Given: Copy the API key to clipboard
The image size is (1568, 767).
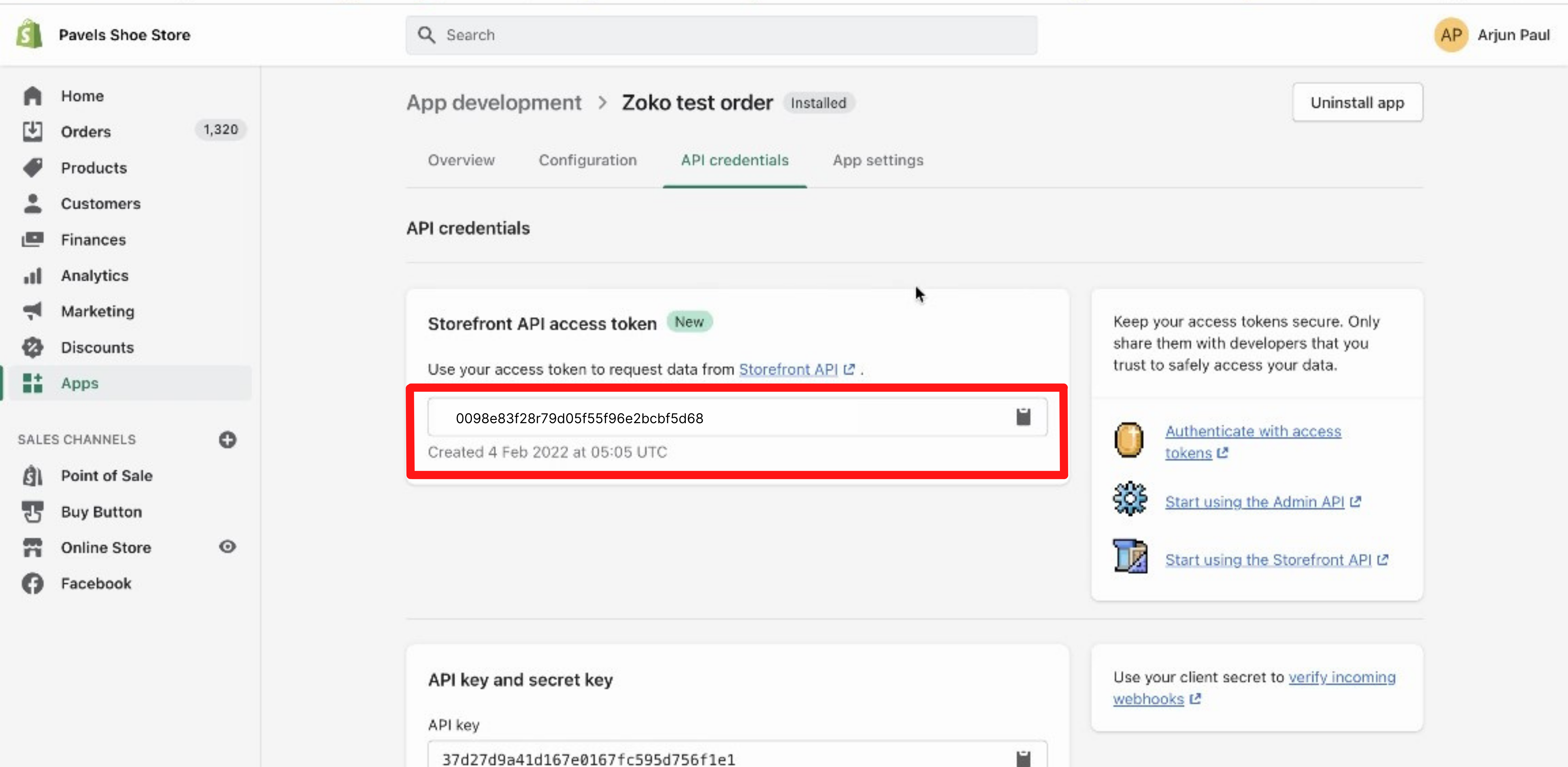Looking at the screenshot, I should click(1023, 758).
